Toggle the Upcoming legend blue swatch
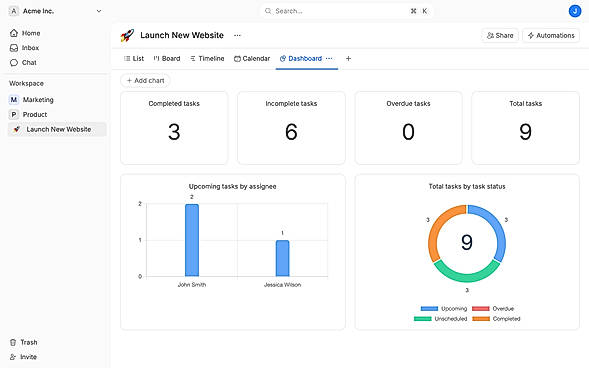The image size is (589, 368). click(x=429, y=309)
